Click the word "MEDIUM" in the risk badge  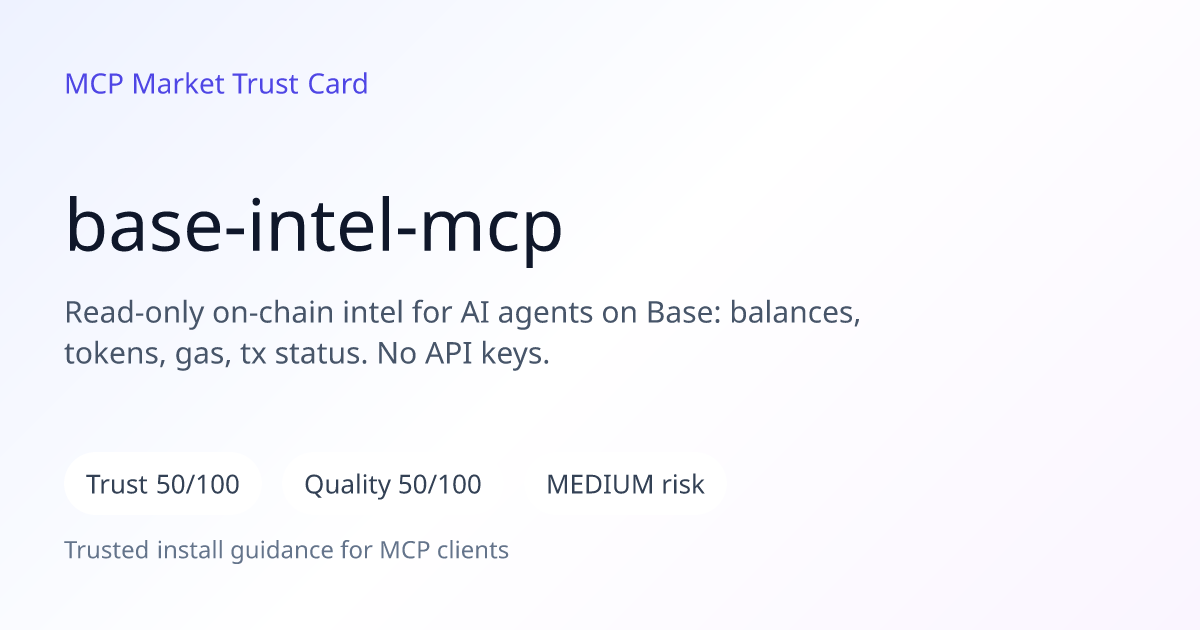coord(599,485)
